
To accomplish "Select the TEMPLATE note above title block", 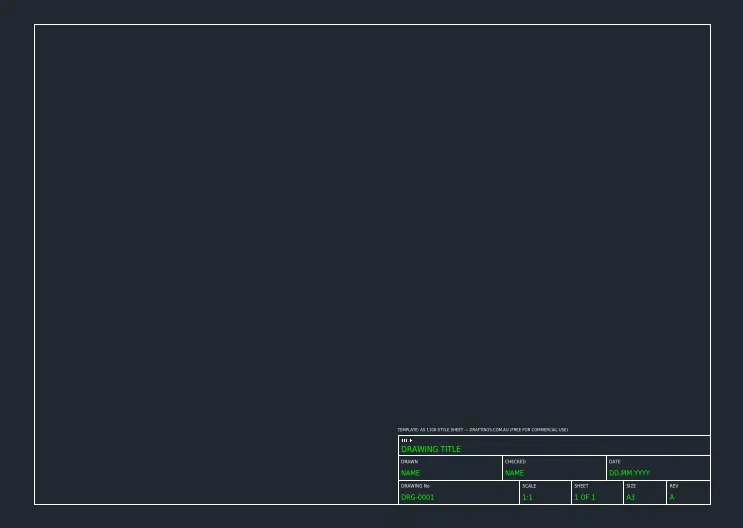I will click(482, 430).
